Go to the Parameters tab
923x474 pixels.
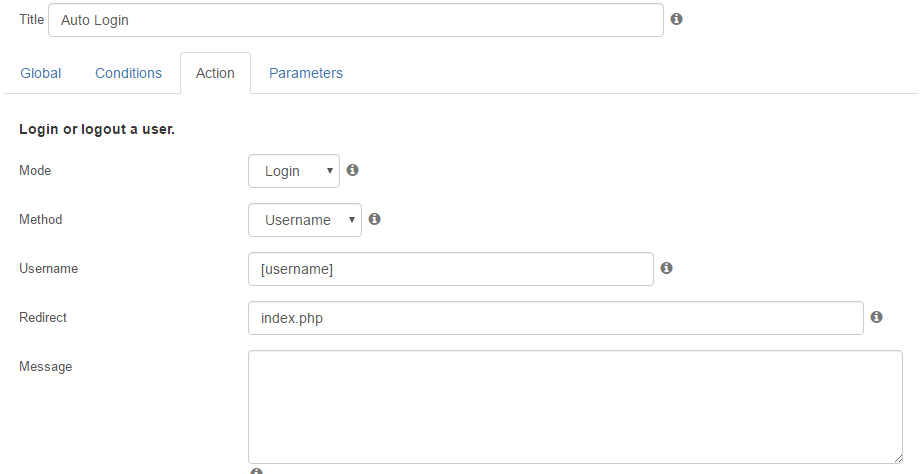pos(306,73)
